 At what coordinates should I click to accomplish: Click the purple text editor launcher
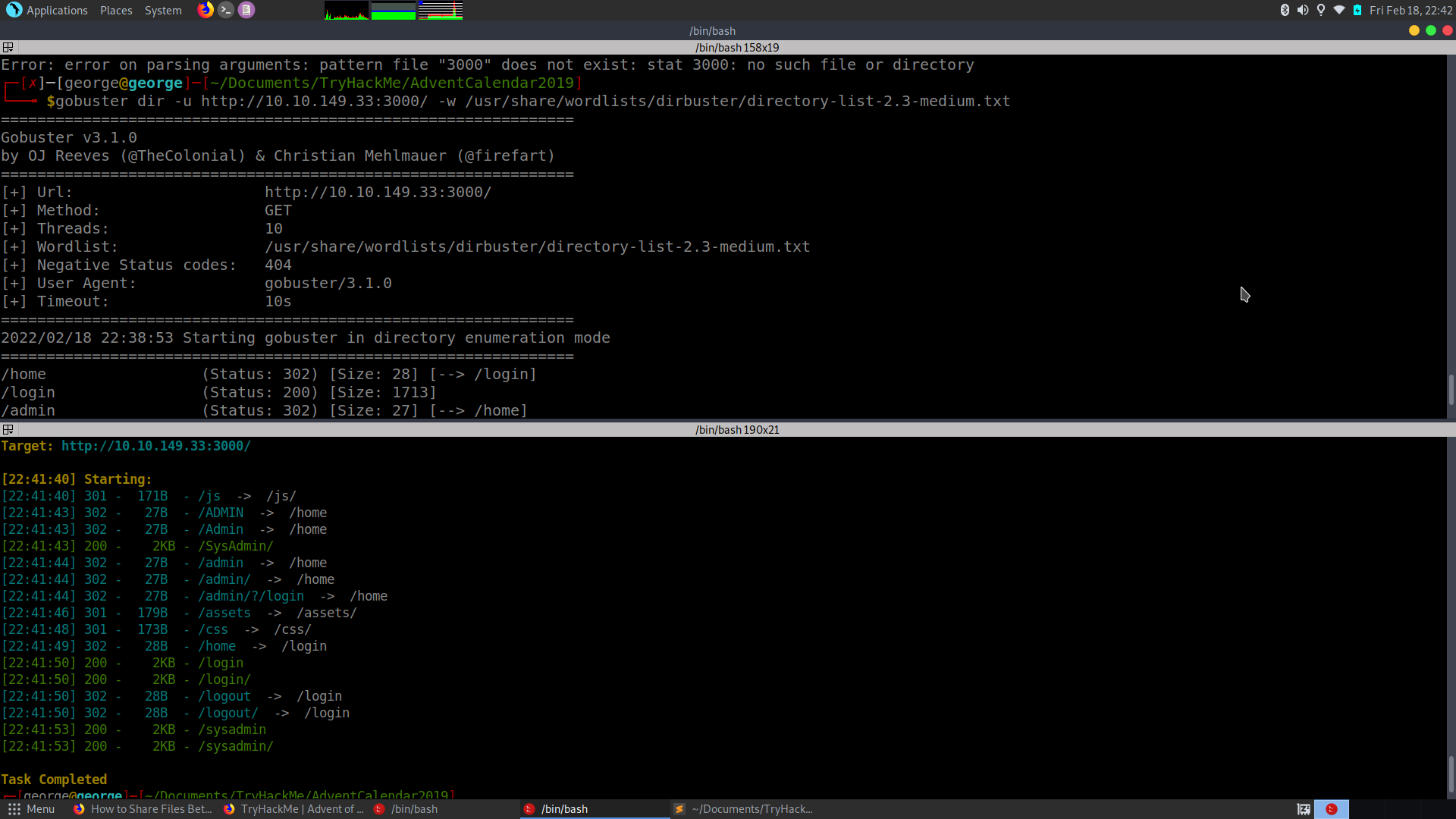[246, 10]
